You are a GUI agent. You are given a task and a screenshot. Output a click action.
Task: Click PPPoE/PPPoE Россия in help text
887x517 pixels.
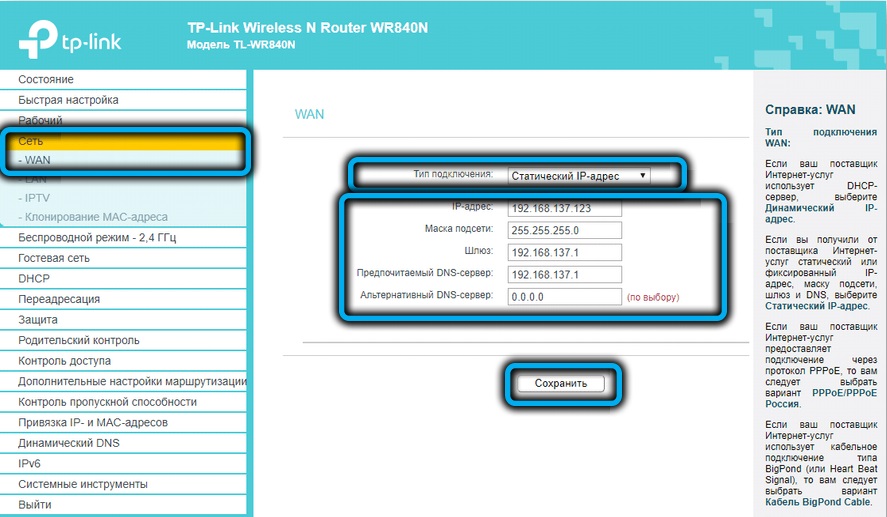(821, 398)
